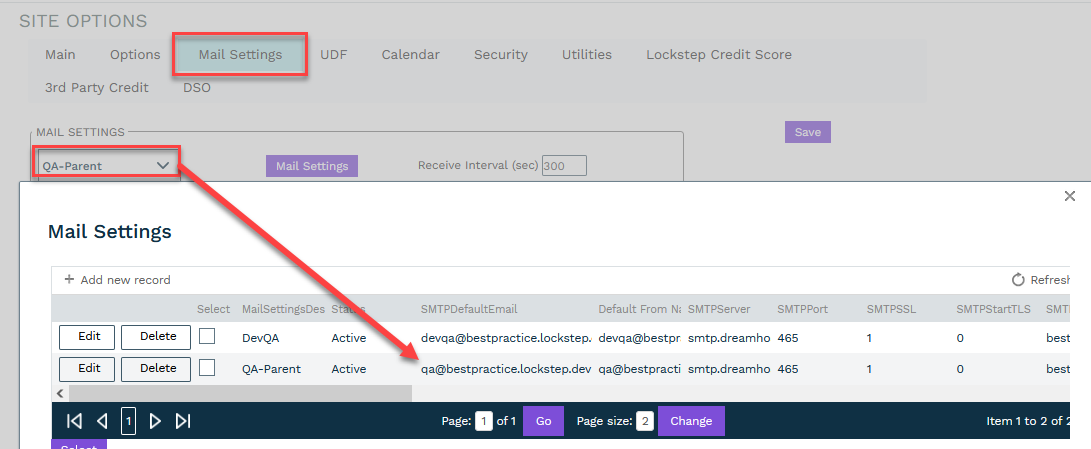1091x449 pixels.
Task: Click the Refresh icon in grid
Action: coord(1018,280)
